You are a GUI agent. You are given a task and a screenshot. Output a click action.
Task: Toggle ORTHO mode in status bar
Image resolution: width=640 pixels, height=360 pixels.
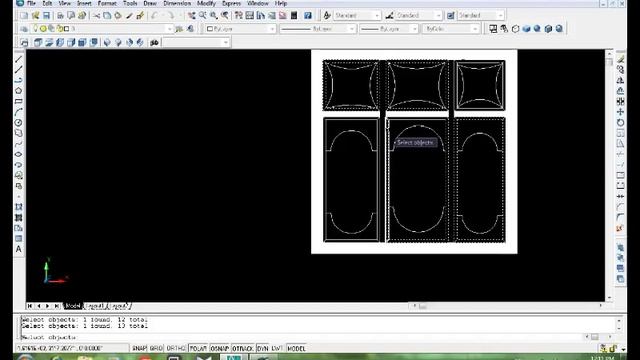coord(176,349)
